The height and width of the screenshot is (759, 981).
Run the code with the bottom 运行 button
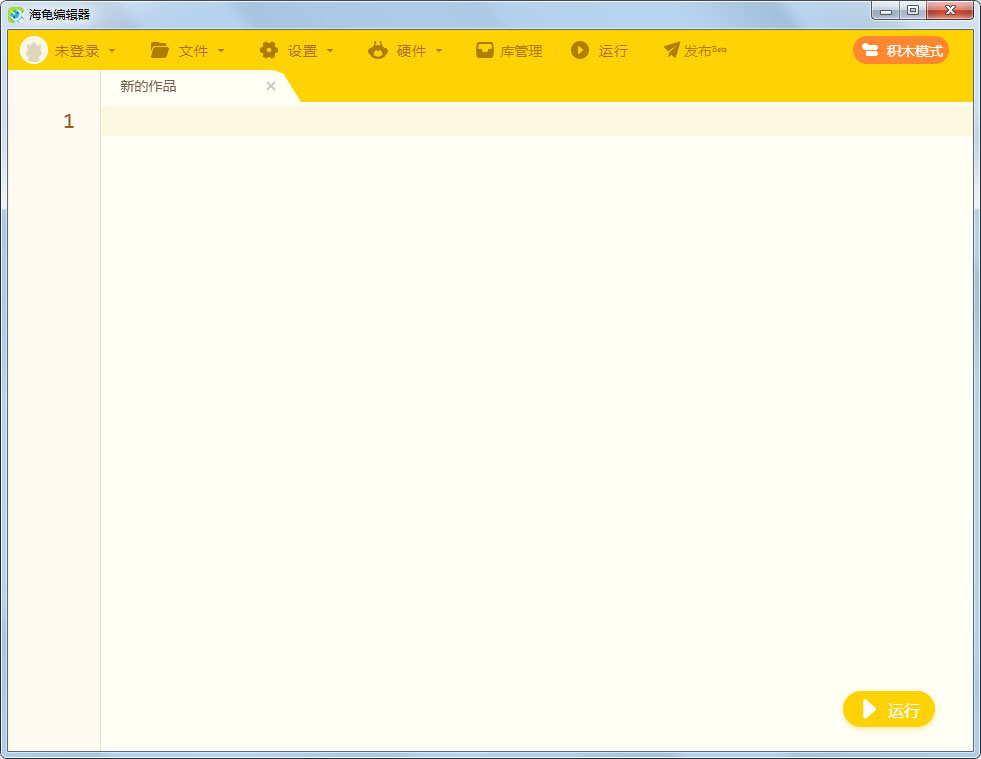[888, 709]
